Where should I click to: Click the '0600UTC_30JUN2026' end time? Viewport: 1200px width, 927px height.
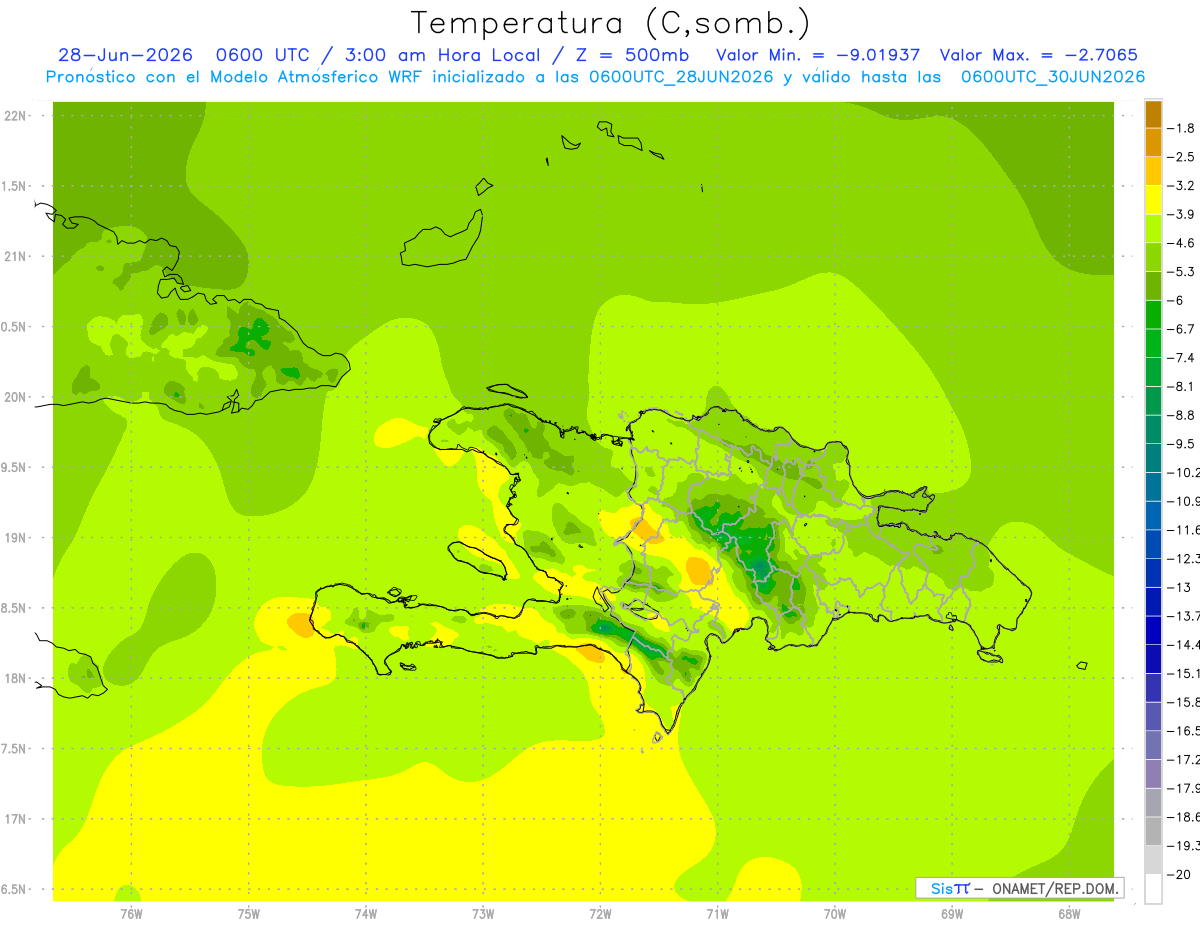[x=1053, y=77]
